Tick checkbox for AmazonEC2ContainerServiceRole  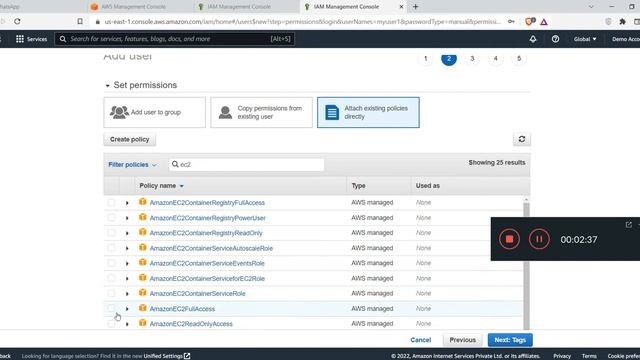click(111, 293)
